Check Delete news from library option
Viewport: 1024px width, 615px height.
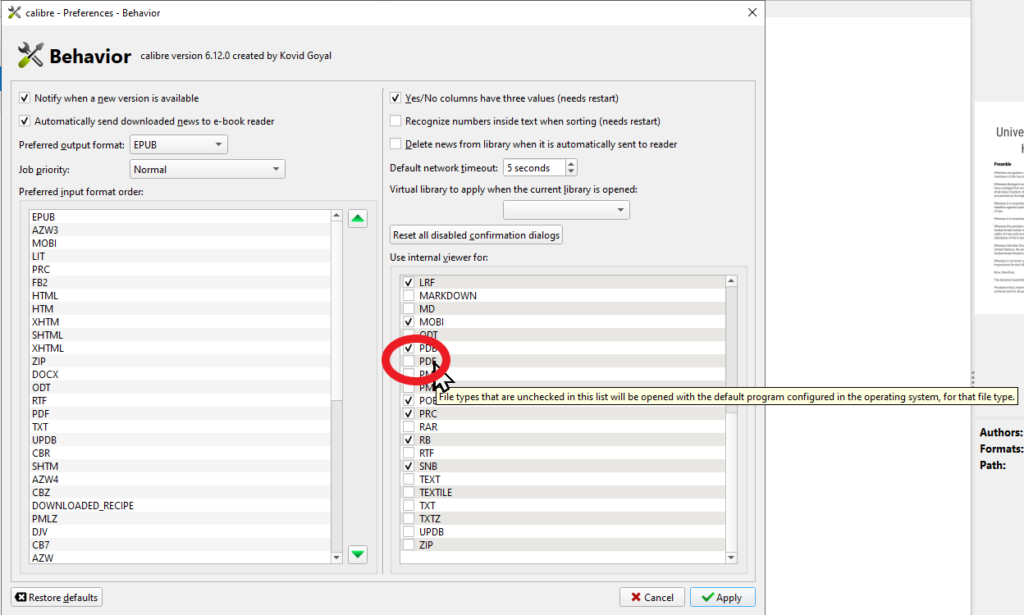(x=396, y=144)
